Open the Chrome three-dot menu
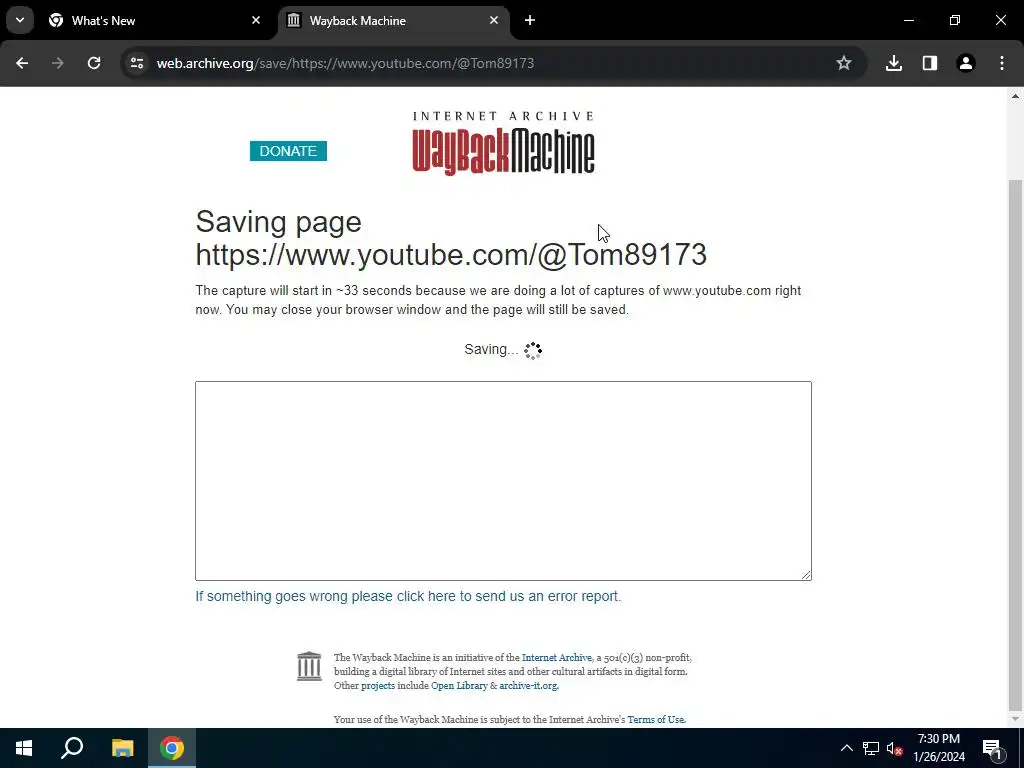The height and width of the screenshot is (768, 1024). point(1002,63)
